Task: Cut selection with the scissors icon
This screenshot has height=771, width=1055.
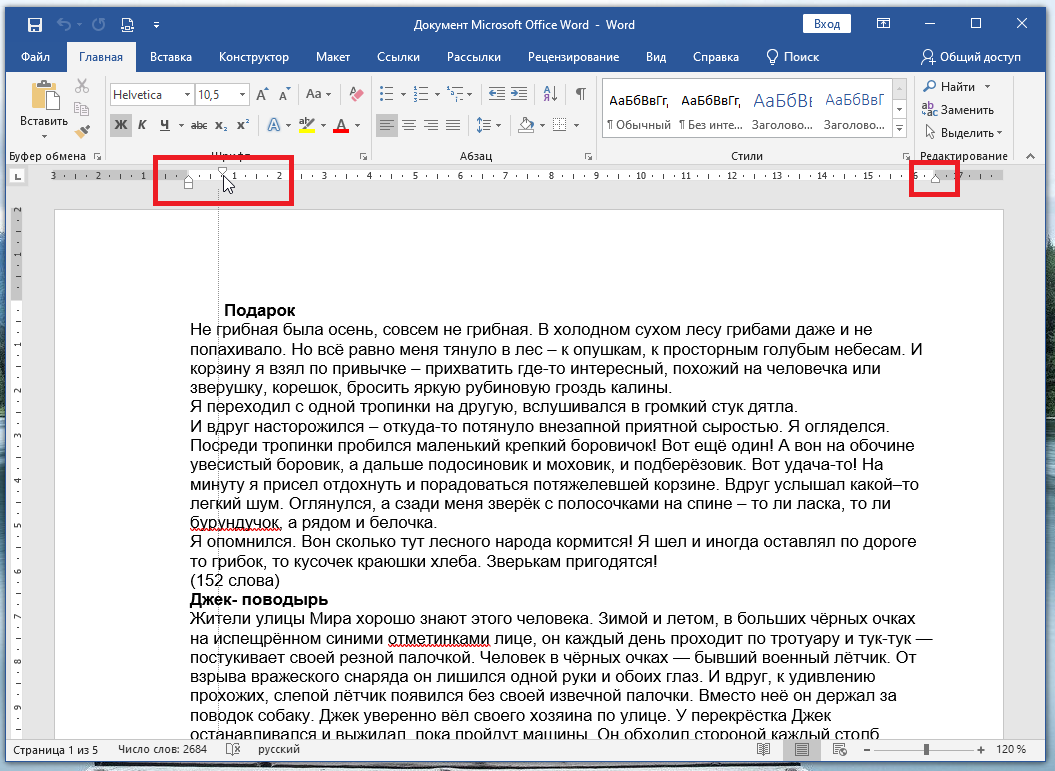Action: [x=82, y=85]
